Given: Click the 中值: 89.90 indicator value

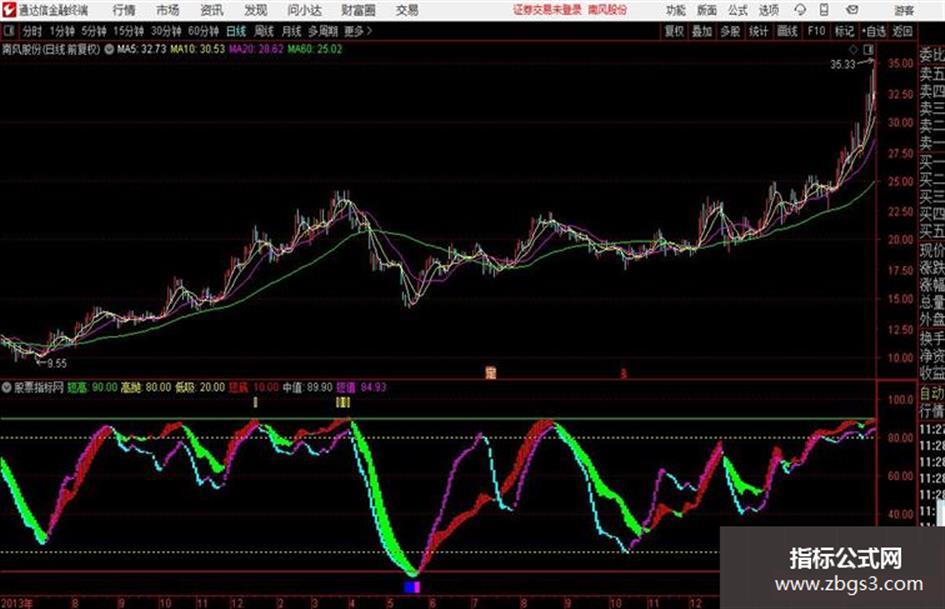Looking at the screenshot, I should [307, 387].
